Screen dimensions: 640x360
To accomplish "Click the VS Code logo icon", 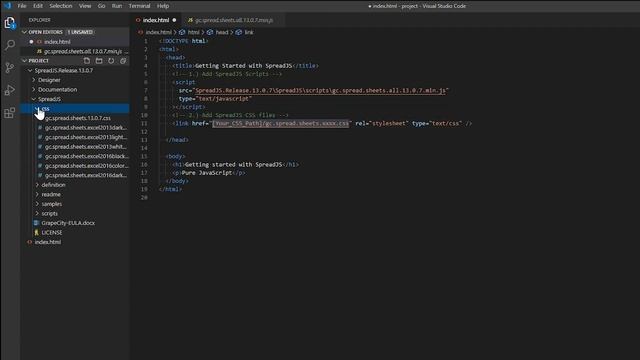I will pos(7,6).
